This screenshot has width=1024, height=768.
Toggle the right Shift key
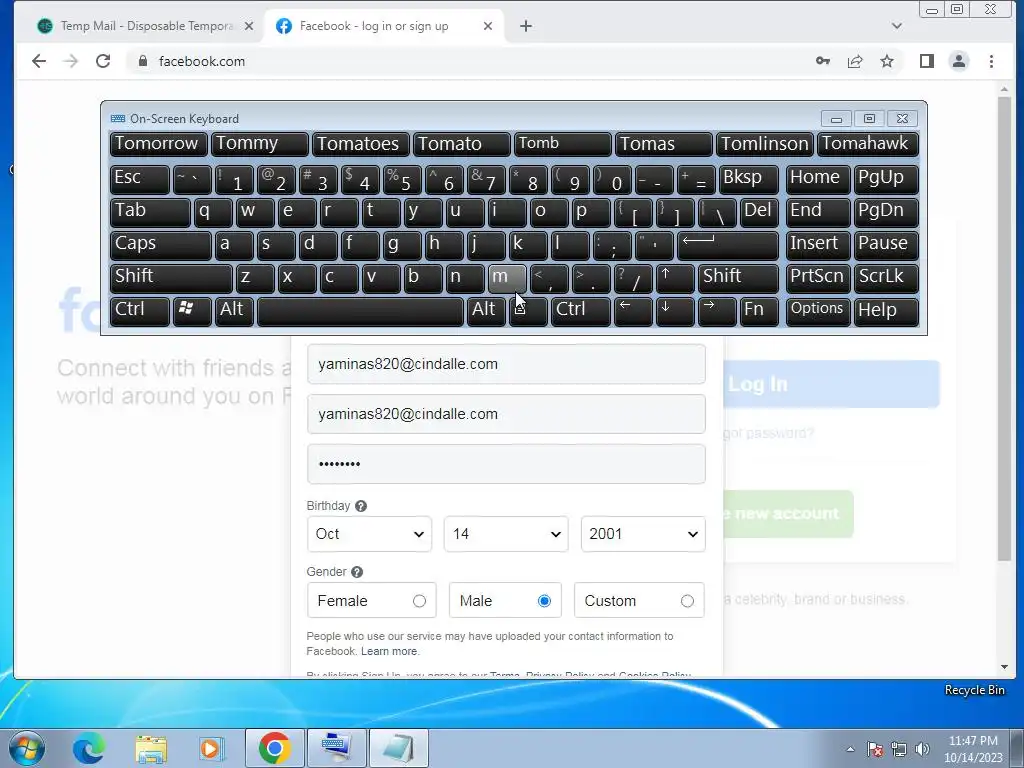click(x=738, y=278)
